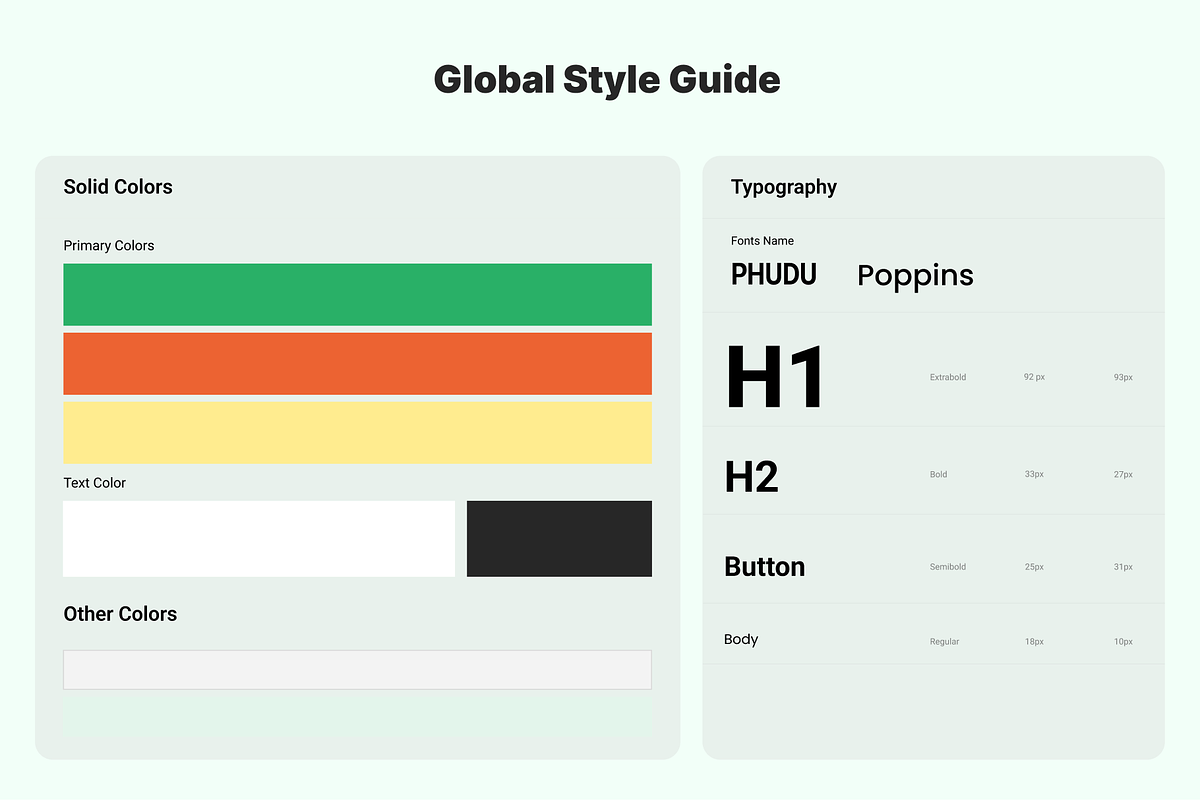
Task: Select the light gray other color swatch
Action: tap(357, 670)
